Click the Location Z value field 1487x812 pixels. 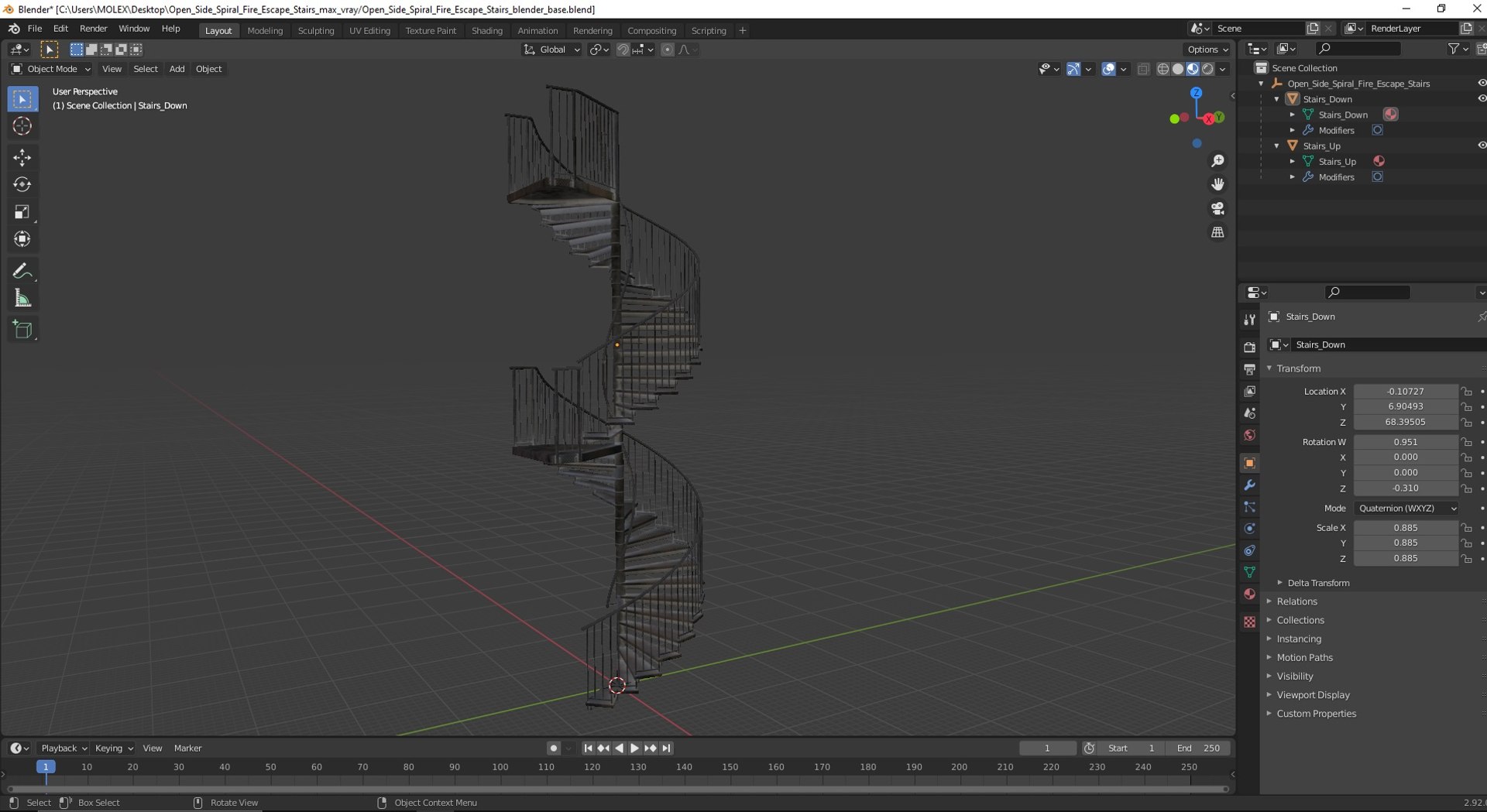pos(1406,423)
